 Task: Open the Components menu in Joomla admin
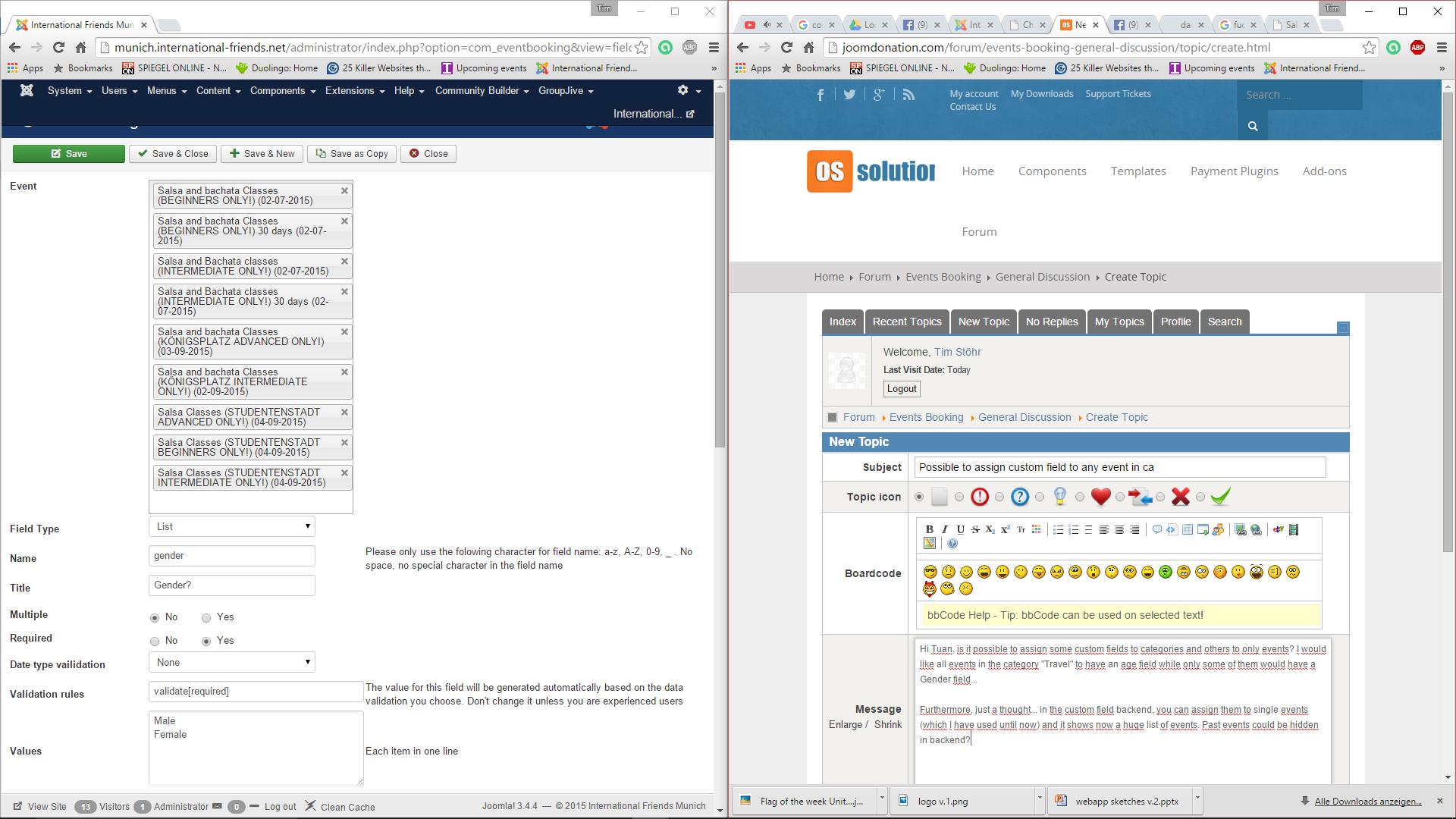point(282,90)
